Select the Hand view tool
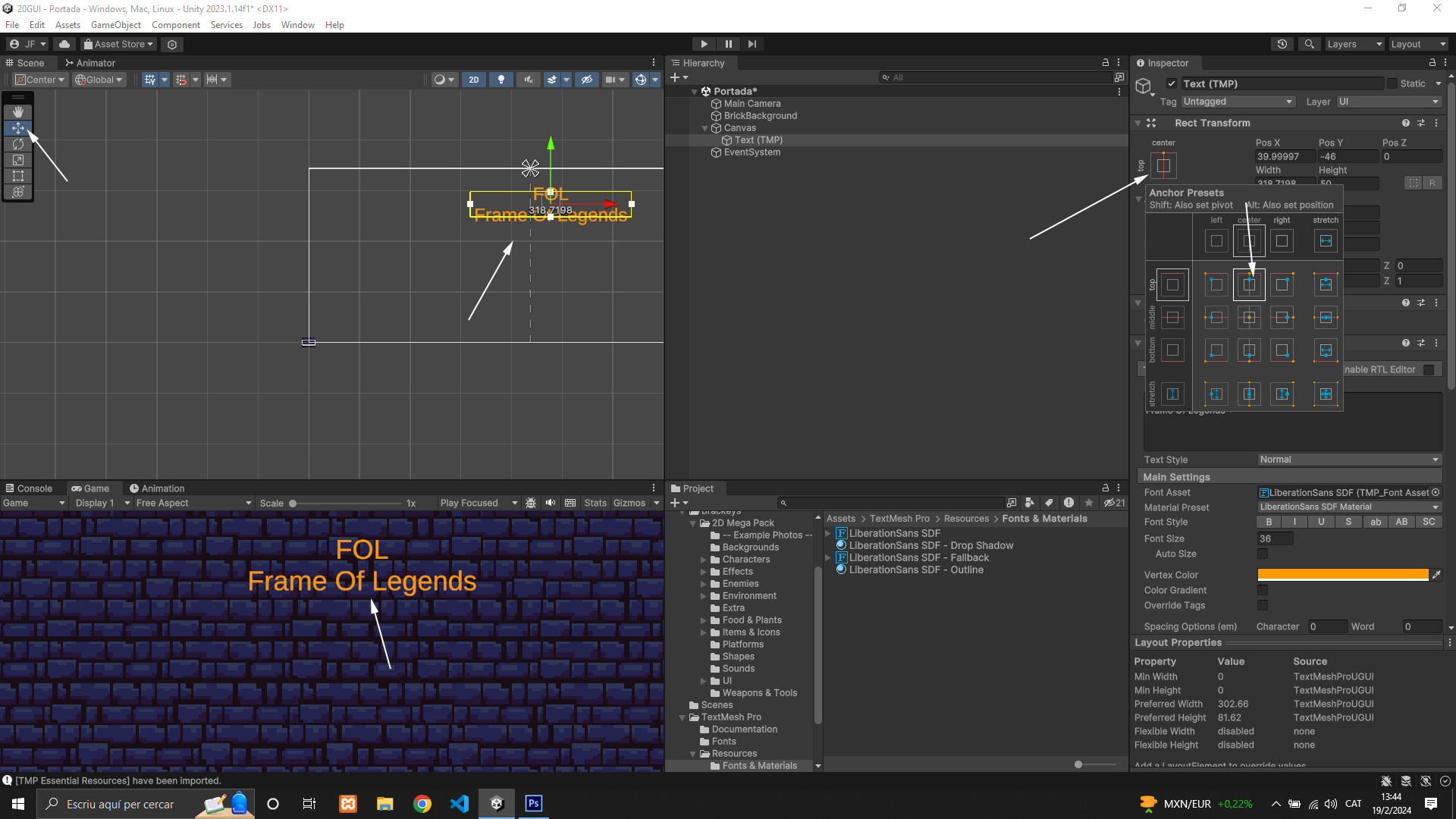The height and width of the screenshot is (819, 1456). click(x=18, y=112)
